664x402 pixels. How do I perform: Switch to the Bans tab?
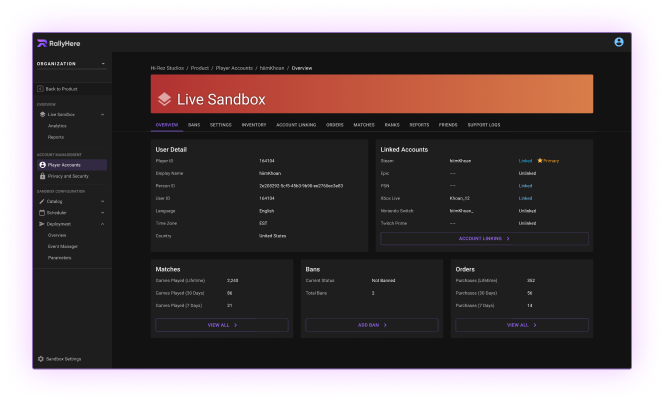pyautogui.click(x=194, y=125)
